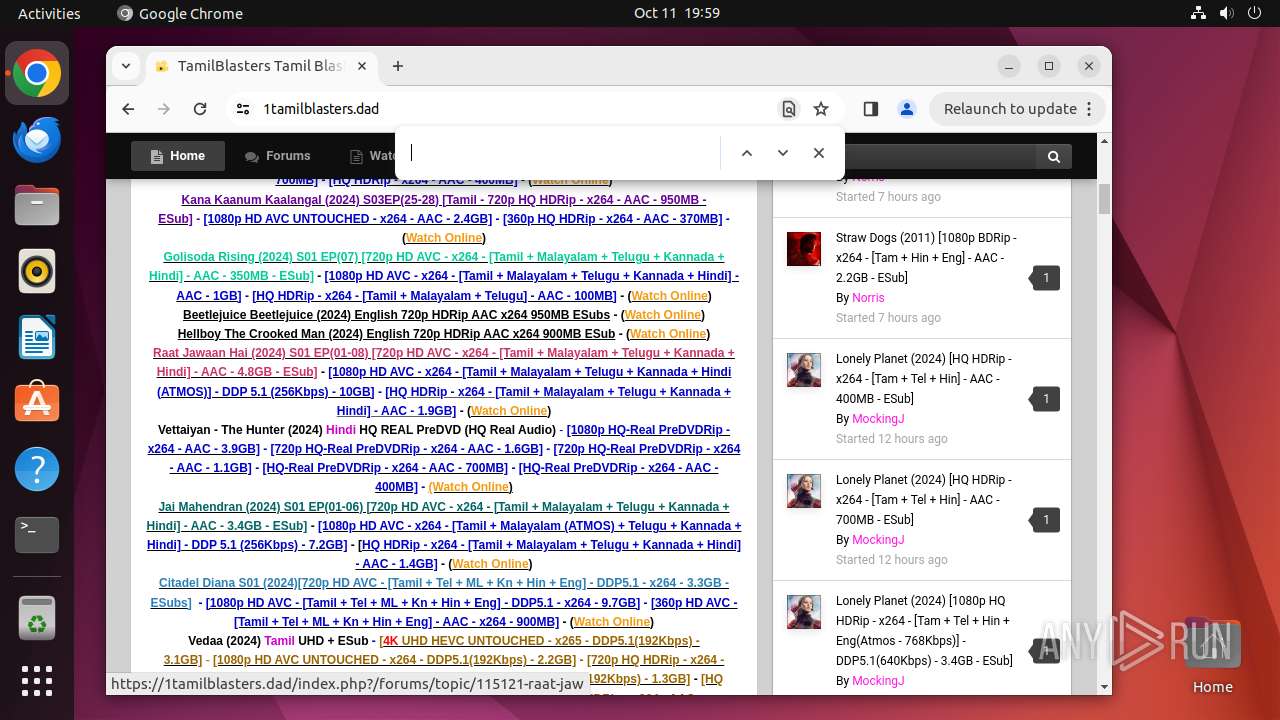The width and height of the screenshot is (1280, 720).
Task: Open Rhythmbox from the dock
Action: pyautogui.click(x=37, y=271)
